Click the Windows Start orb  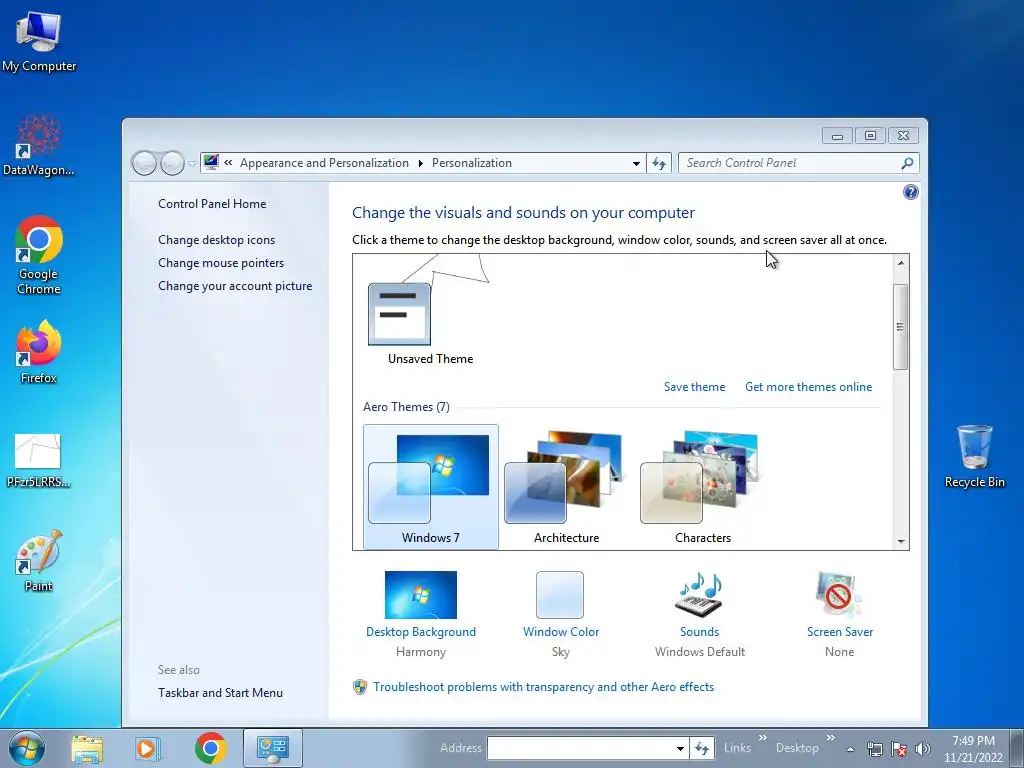27,748
